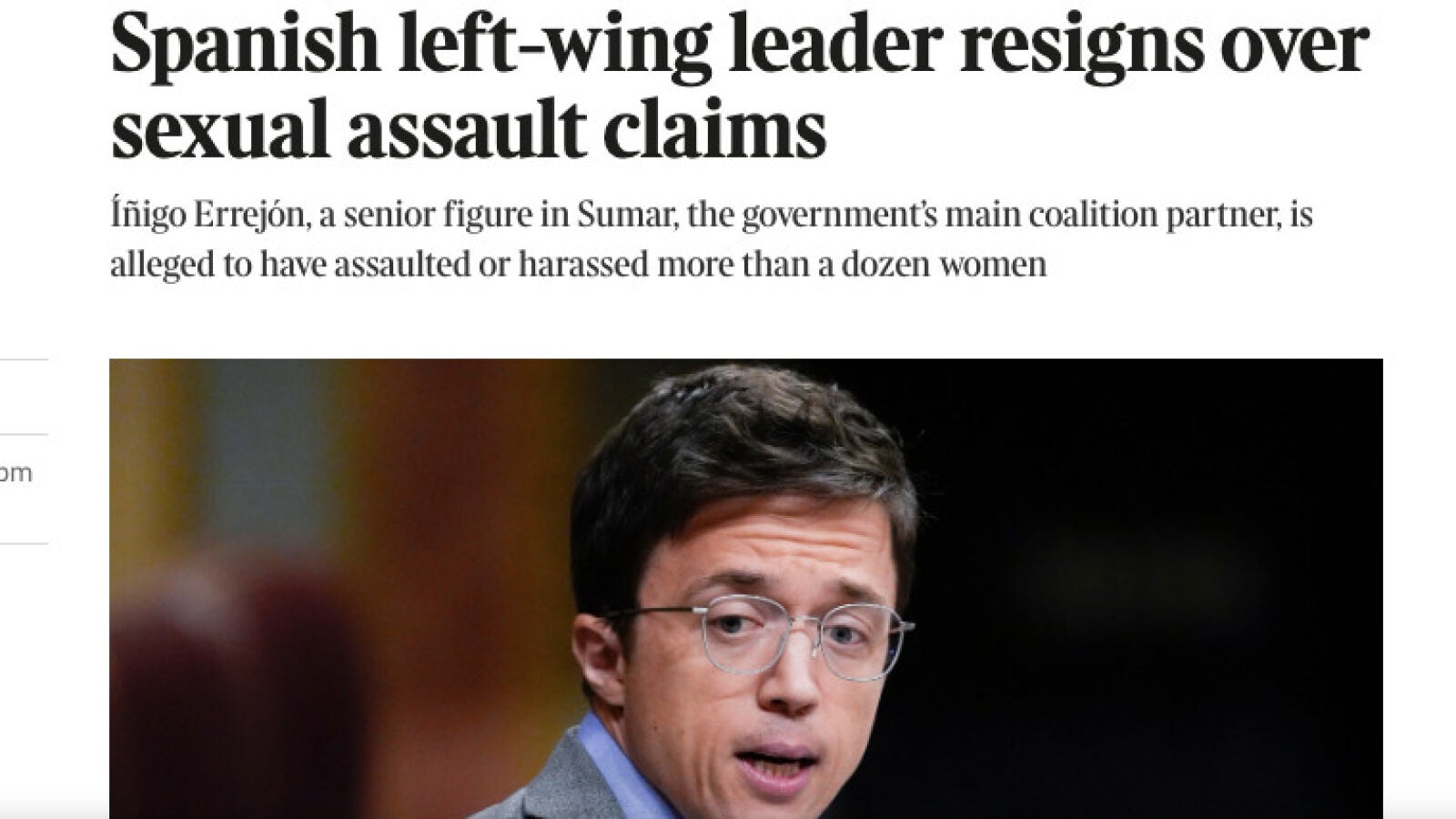Click 'sexual assault claims' in the headline
Image resolution: width=1456 pixels, height=819 pixels.
(x=468, y=129)
